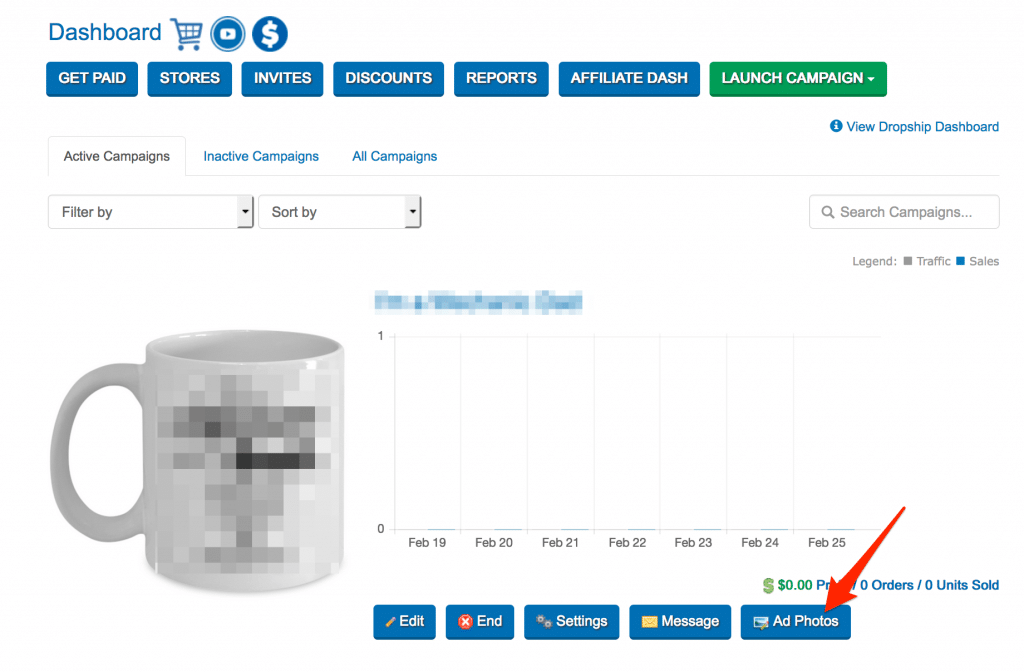Toggle the Traffic legend square
1024x672 pixels.
(907, 261)
